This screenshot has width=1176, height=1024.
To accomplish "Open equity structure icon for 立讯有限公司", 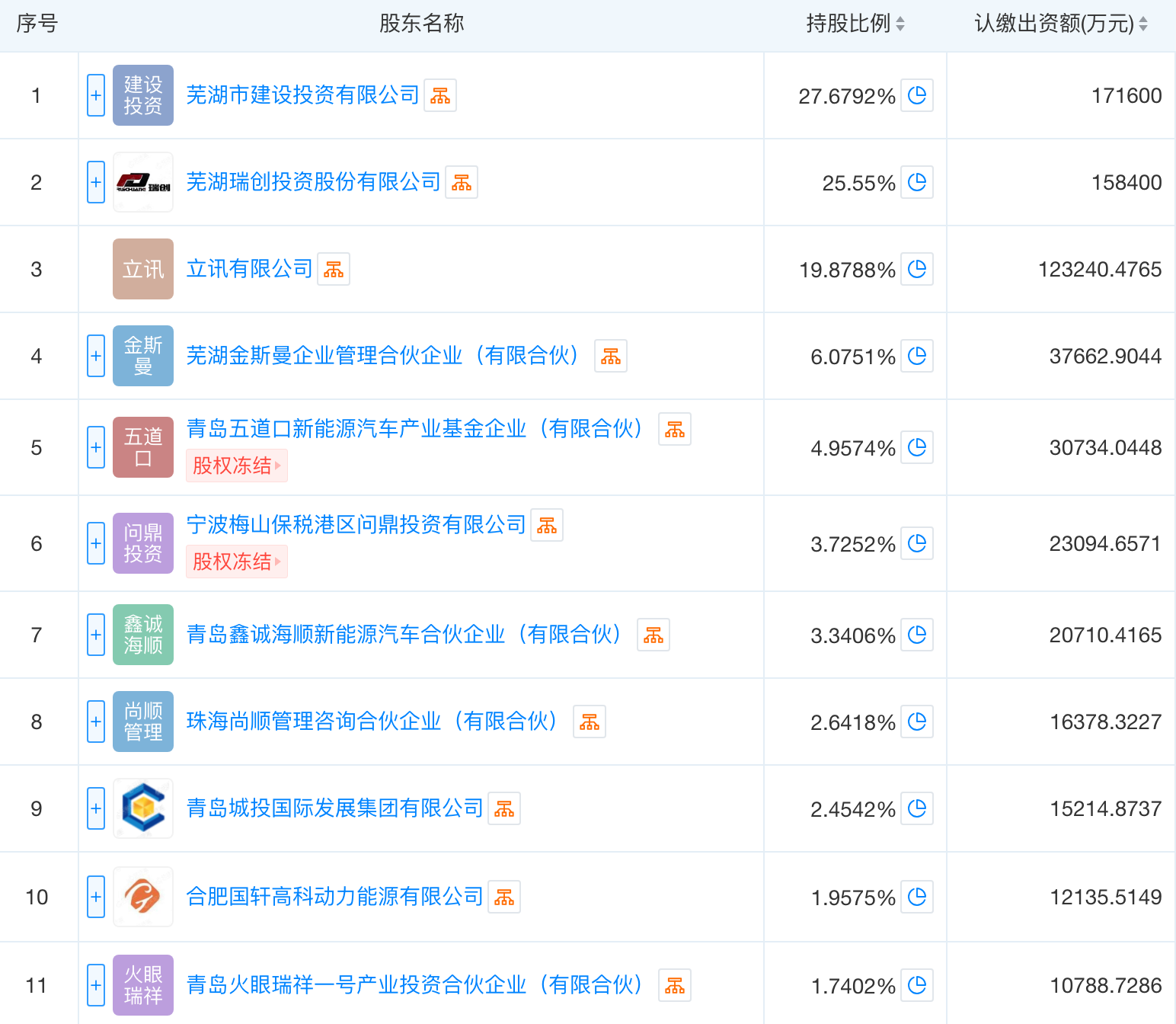I will point(334,269).
